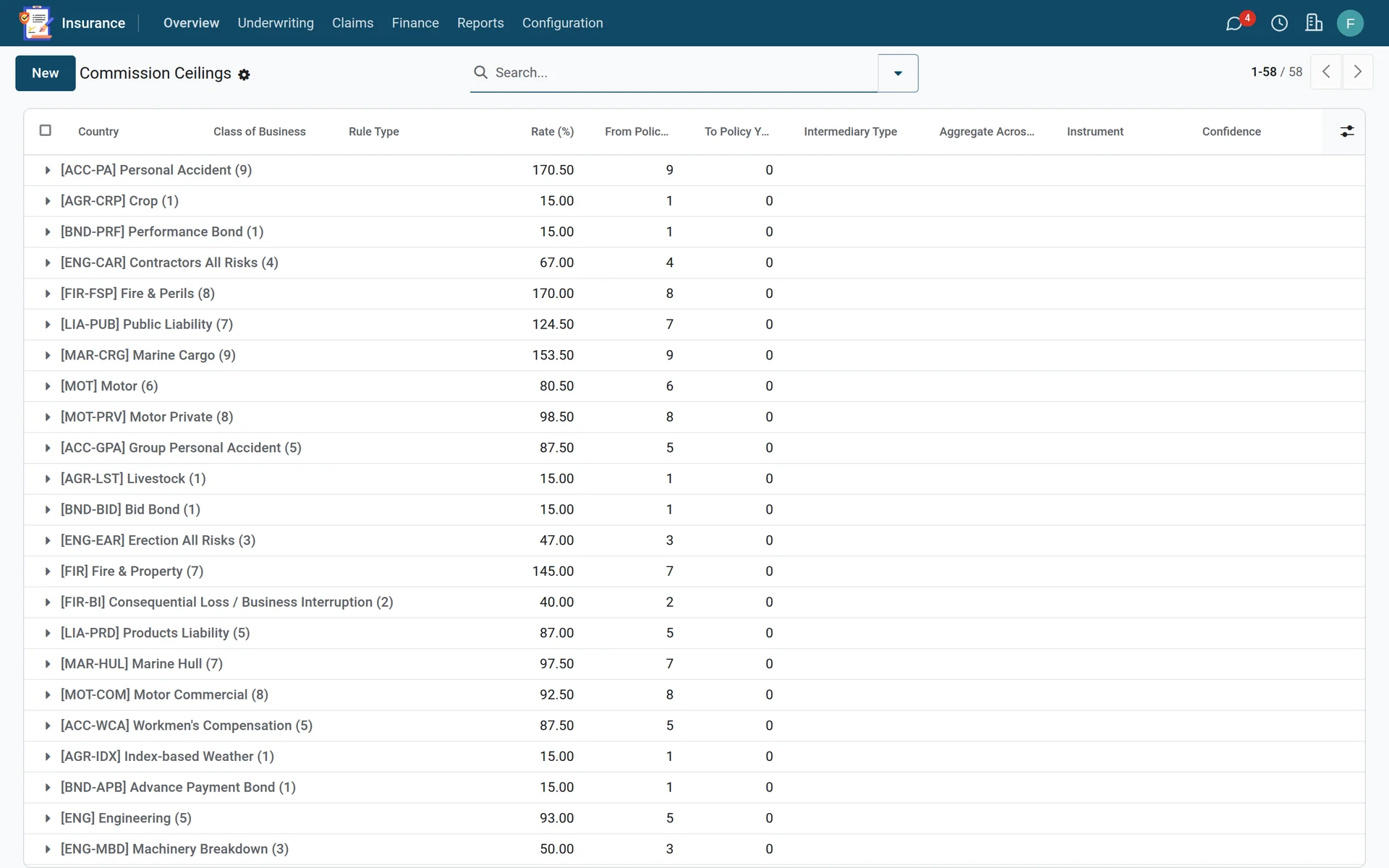Screen dimensions: 1389x868
Task: Click the gear icon beside Commission Ceilings
Action: coord(245,75)
